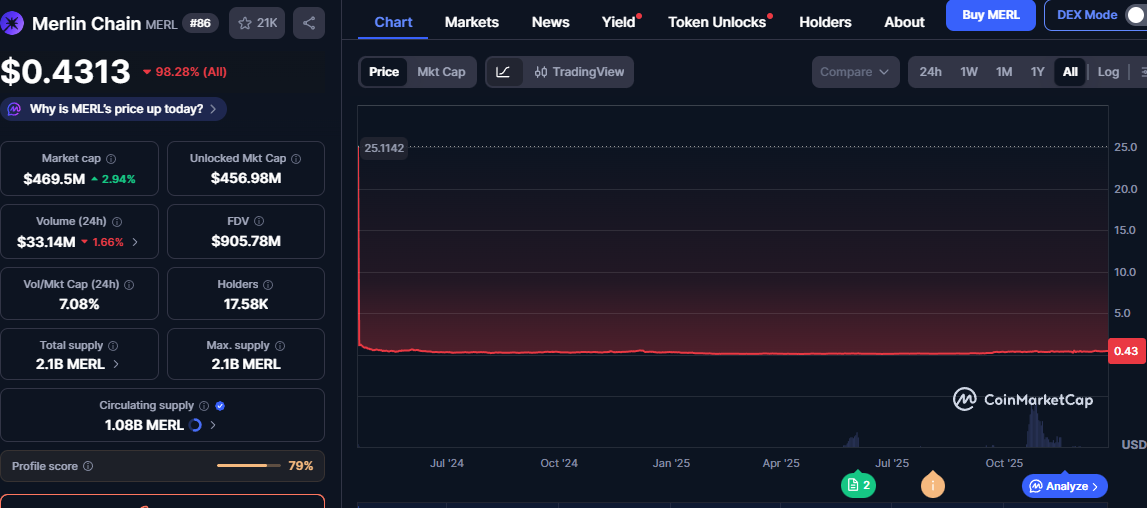Open the Token Unlocks tab
This screenshot has width=1147, height=508.
[716, 22]
